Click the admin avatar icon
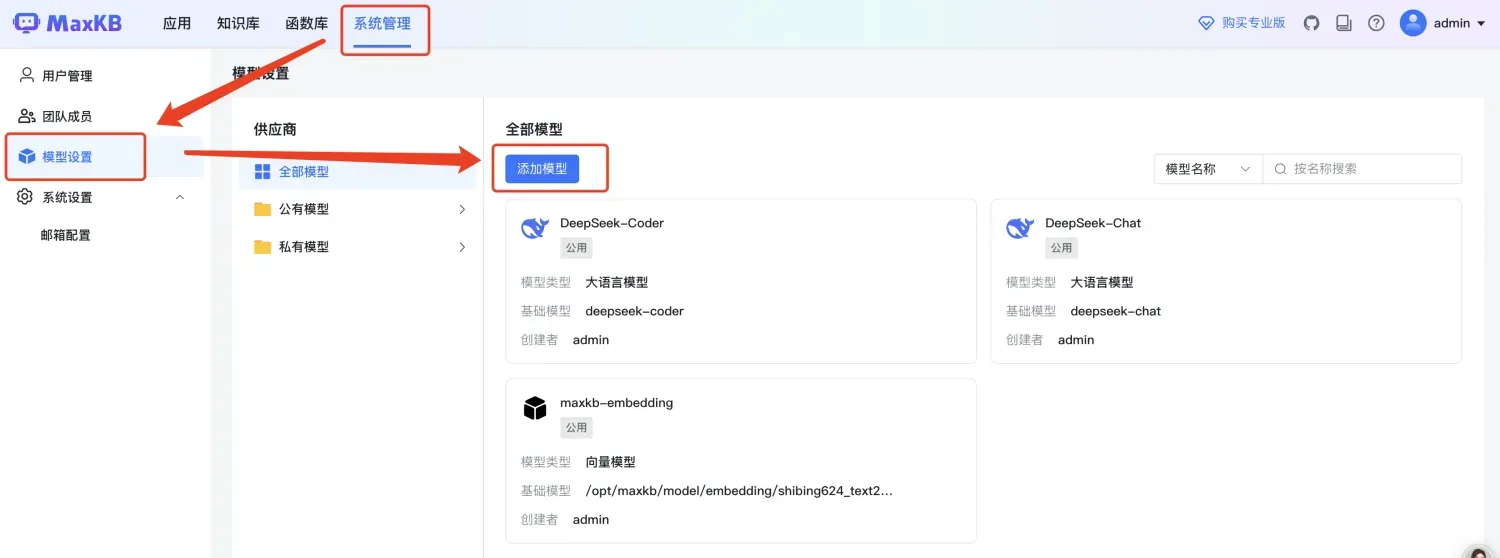The width and height of the screenshot is (1500, 558). pyautogui.click(x=1413, y=23)
